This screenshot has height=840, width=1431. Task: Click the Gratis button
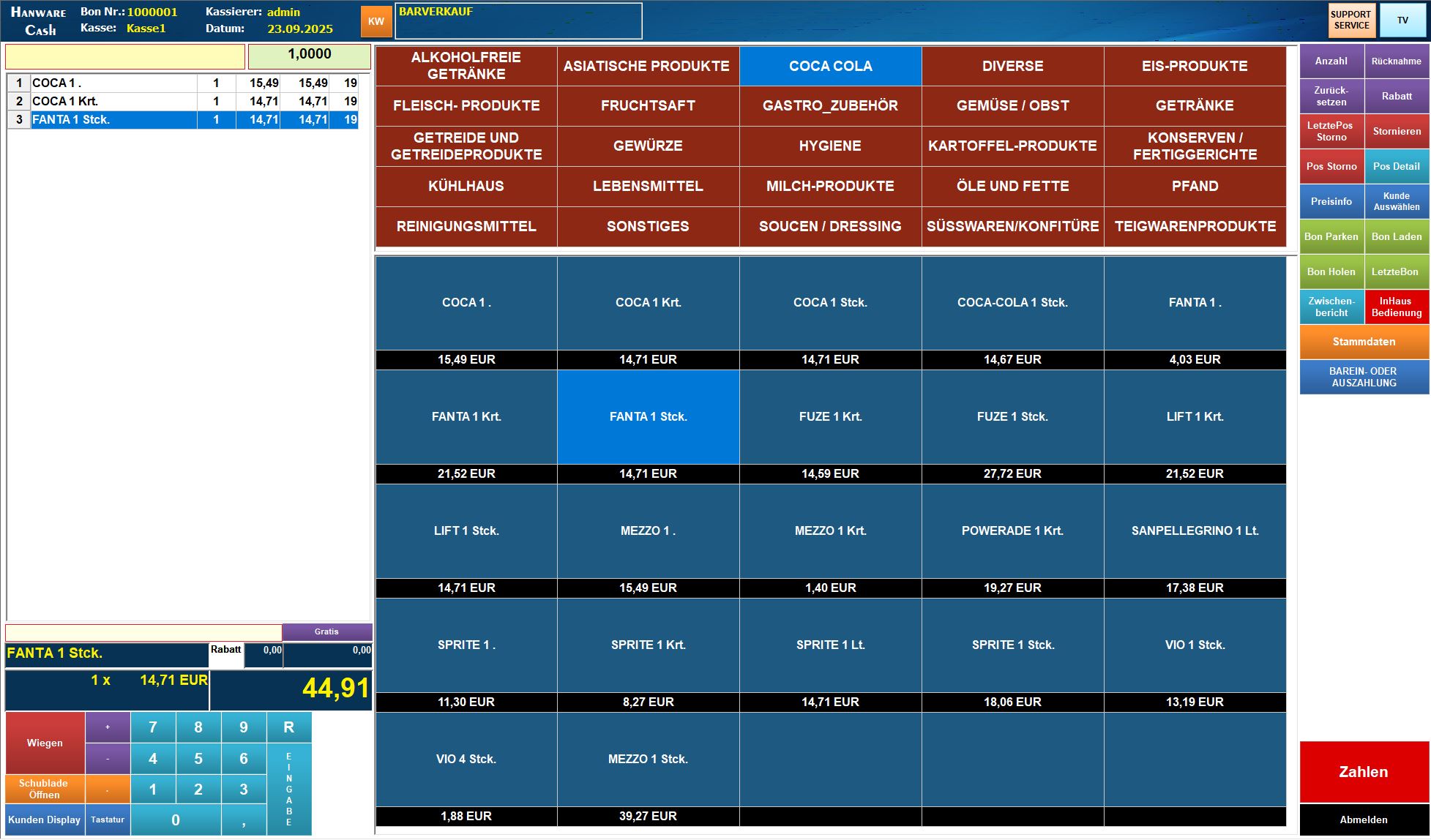[x=326, y=631]
